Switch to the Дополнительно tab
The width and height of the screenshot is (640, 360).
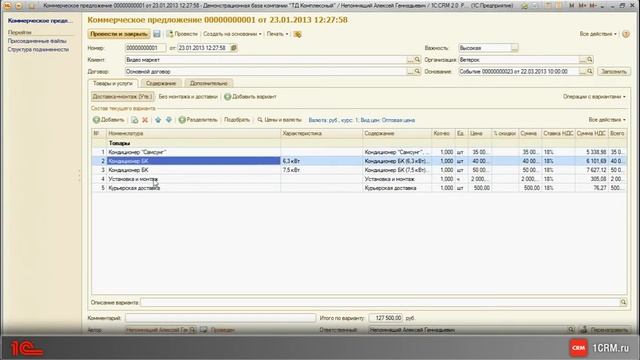(209, 83)
